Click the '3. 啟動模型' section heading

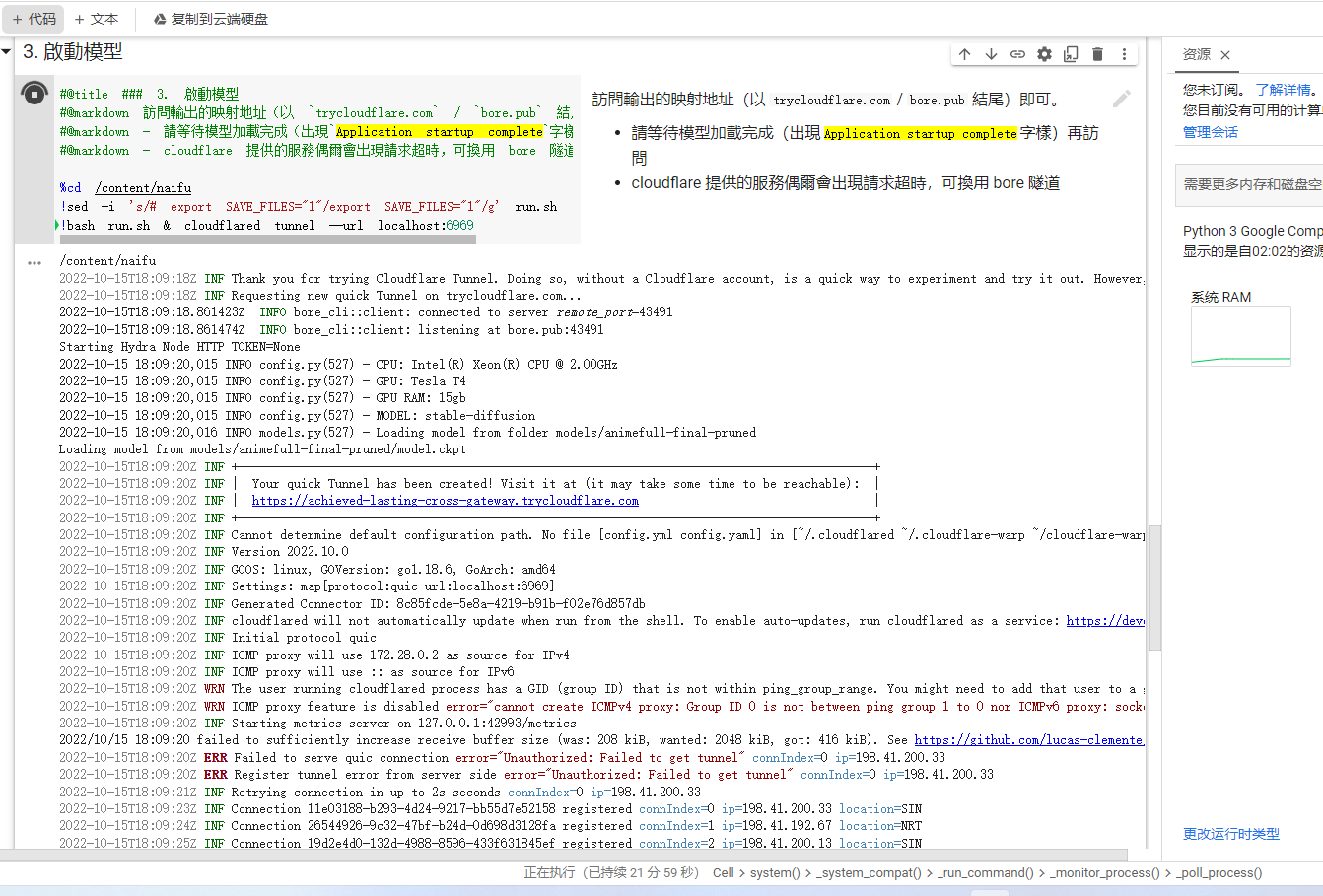(73, 51)
